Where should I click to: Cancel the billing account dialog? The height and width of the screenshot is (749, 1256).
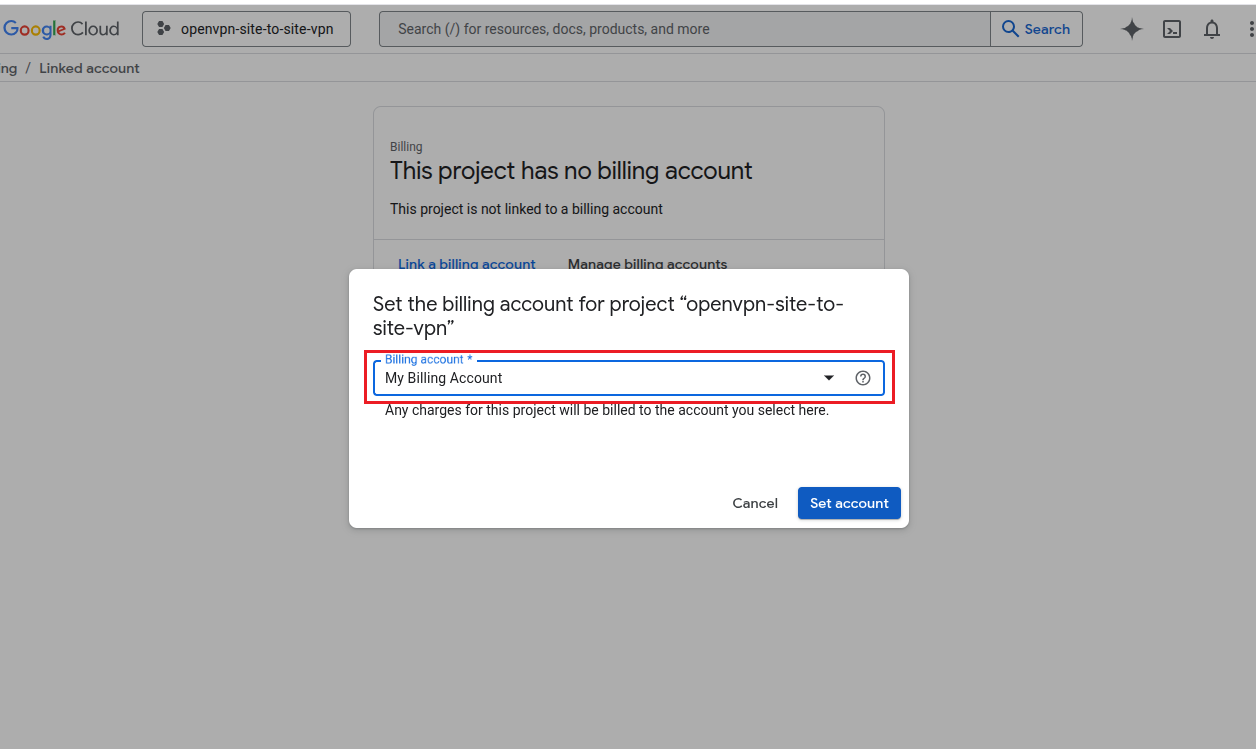tap(755, 503)
